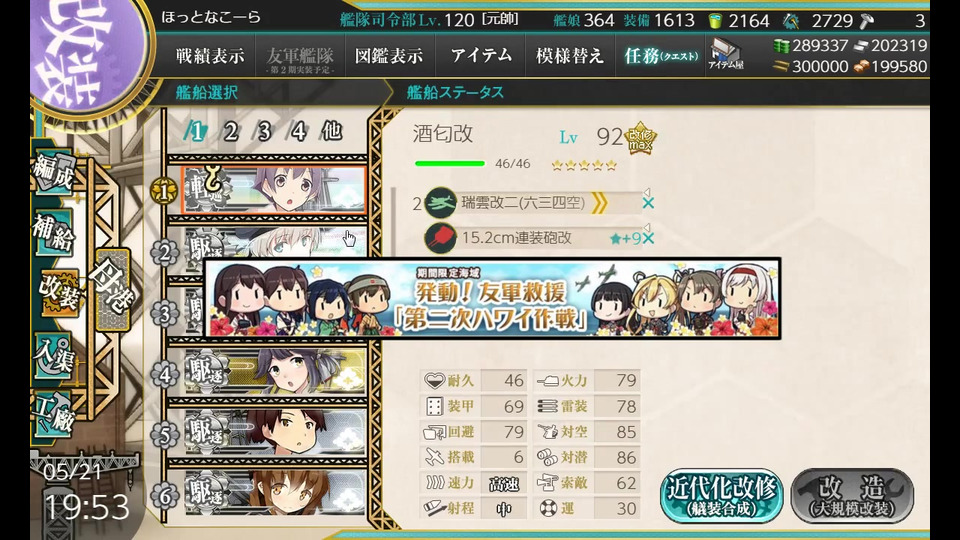Select the 編成 fleet composition side icon
Image resolution: width=960 pixels, height=540 pixels.
[x=54, y=173]
